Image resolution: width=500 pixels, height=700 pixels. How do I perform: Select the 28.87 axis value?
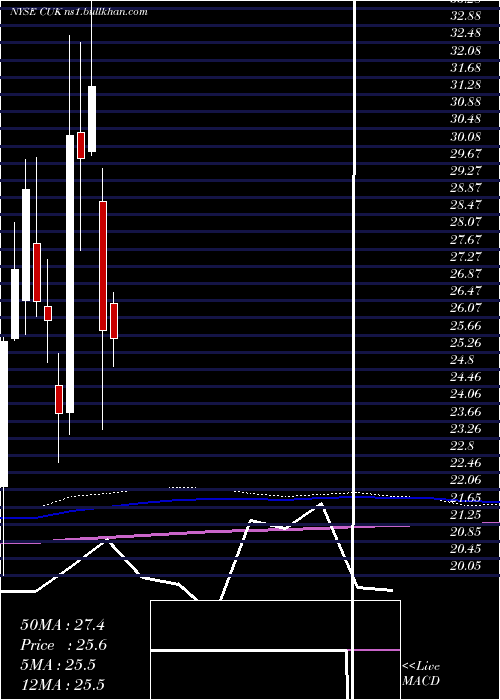coord(465,188)
